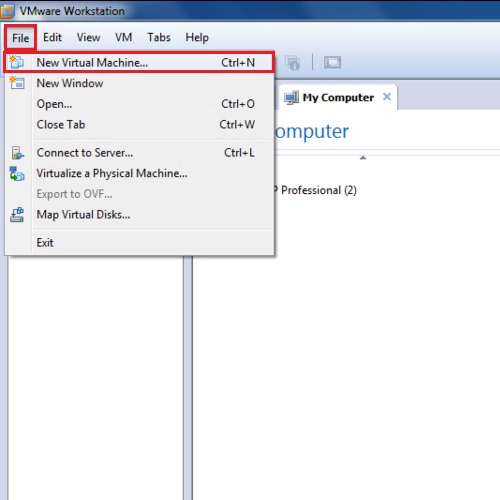Viewport: 500px width, 500px height.
Task: Click the snapshot manager toolbar icon
Action: [293, 63]
